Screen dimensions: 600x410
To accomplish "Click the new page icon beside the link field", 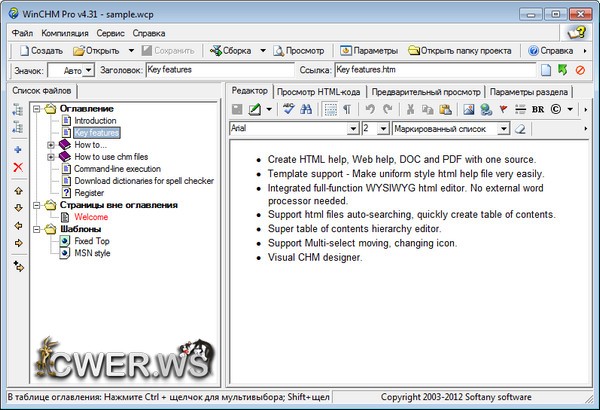I will 546,70.
